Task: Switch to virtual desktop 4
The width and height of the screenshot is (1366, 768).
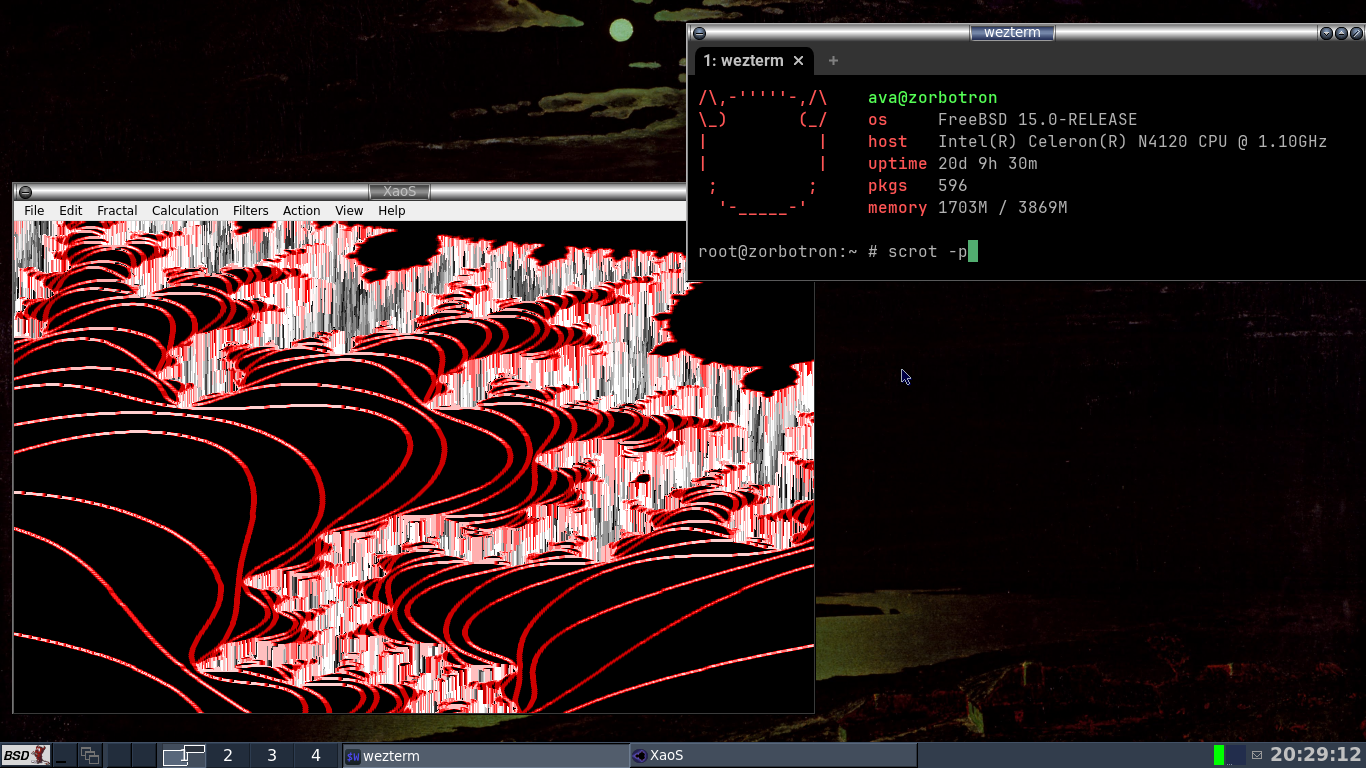Action: coord(316,755)
